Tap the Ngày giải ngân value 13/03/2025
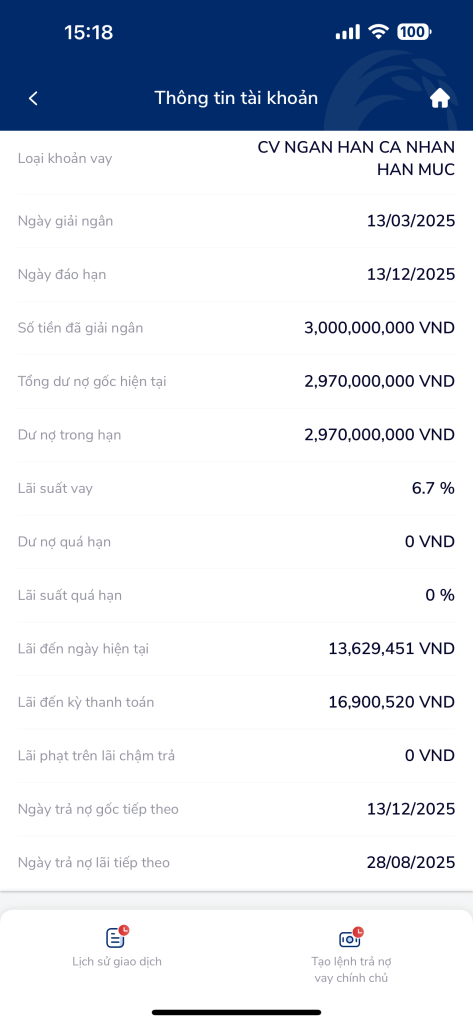 click(411, 221)
